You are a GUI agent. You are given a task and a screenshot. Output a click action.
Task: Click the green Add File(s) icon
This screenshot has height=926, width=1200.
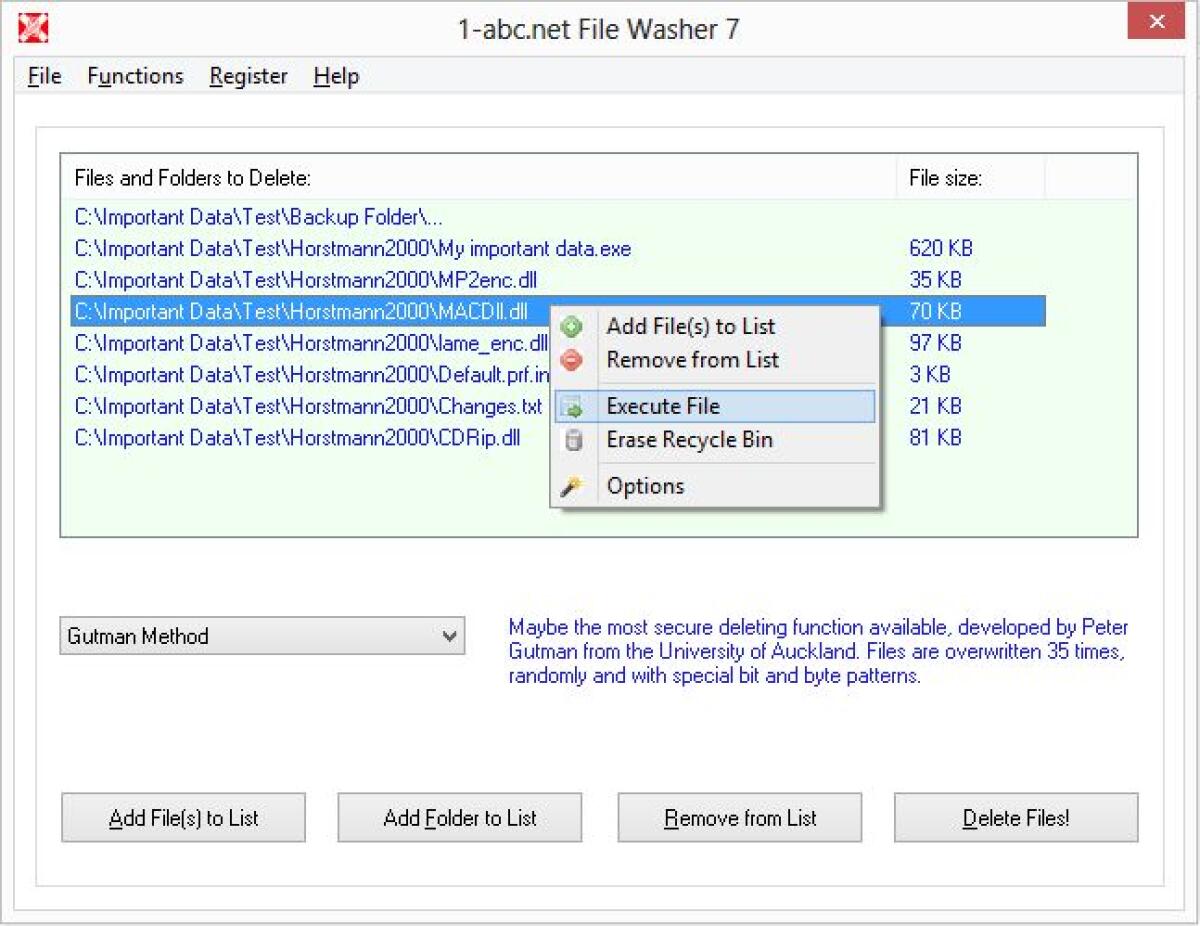[571, 326]
